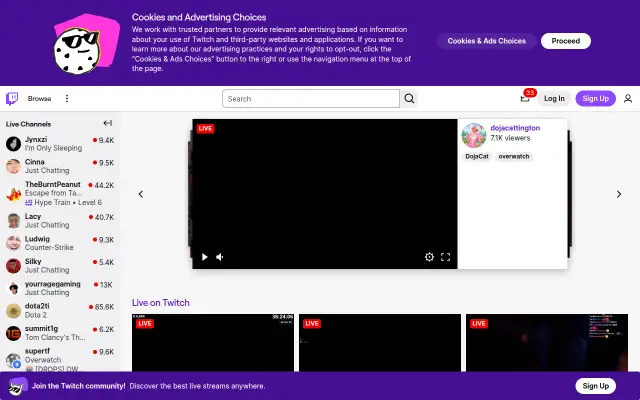Open TheBurntPeanut's live channel

[60, 193]
